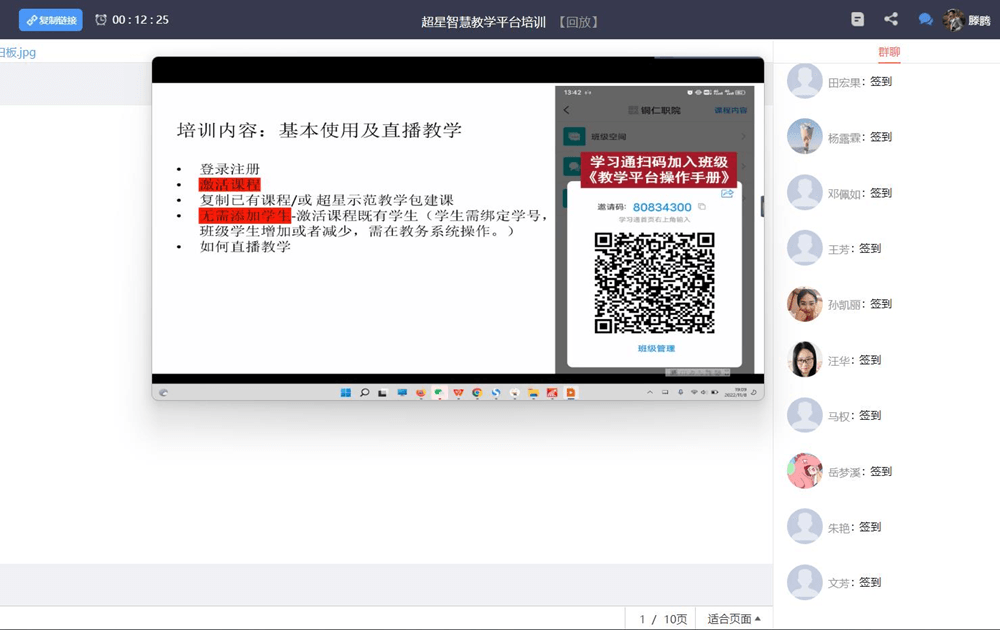The image size is (1000, 630).
Task: Click the 复制链接 copy link button
Action: (x=51, y=20)
